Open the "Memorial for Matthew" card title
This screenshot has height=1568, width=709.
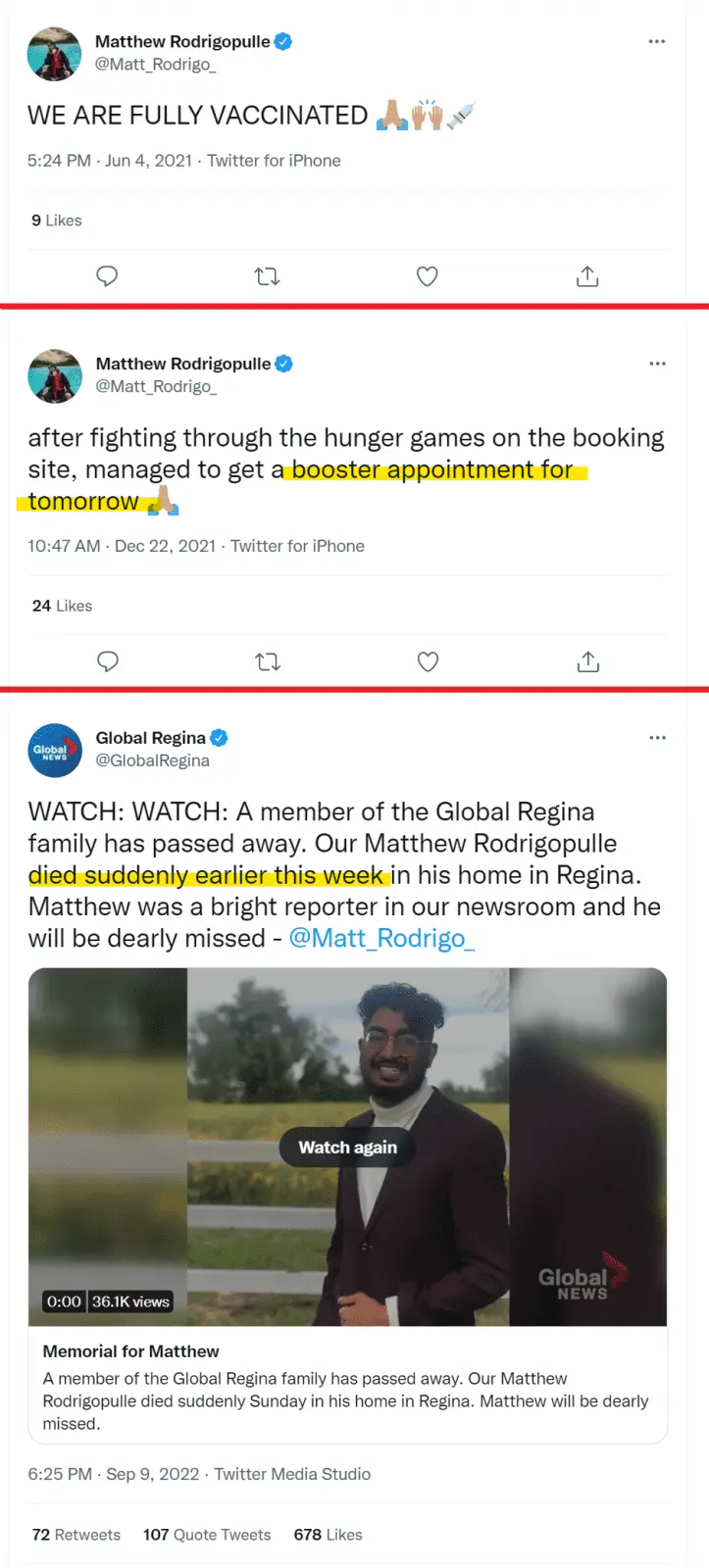coord(131,1351)
